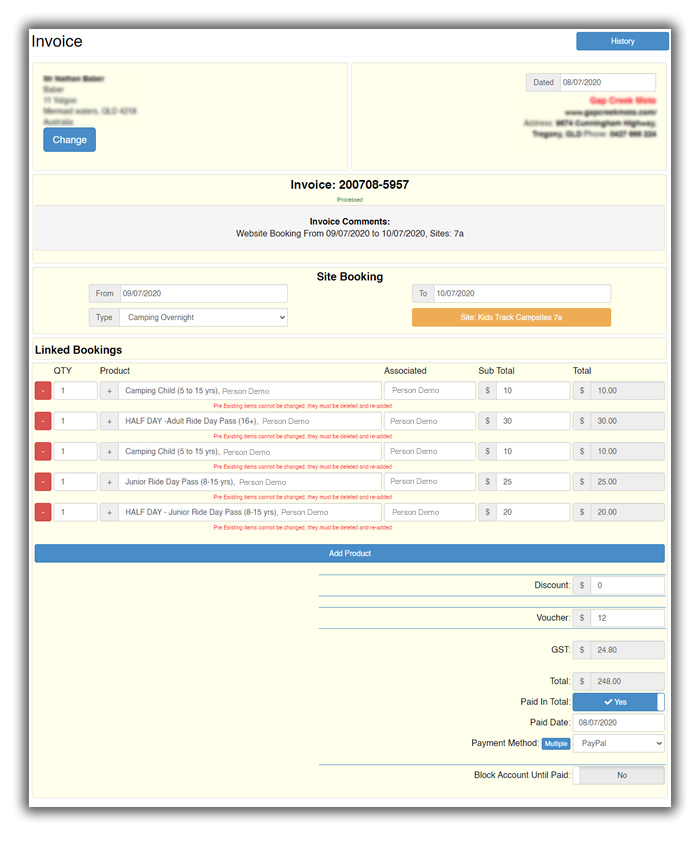Click the Linked Bookings heading

pyautogui.click(x=79, y=350)
